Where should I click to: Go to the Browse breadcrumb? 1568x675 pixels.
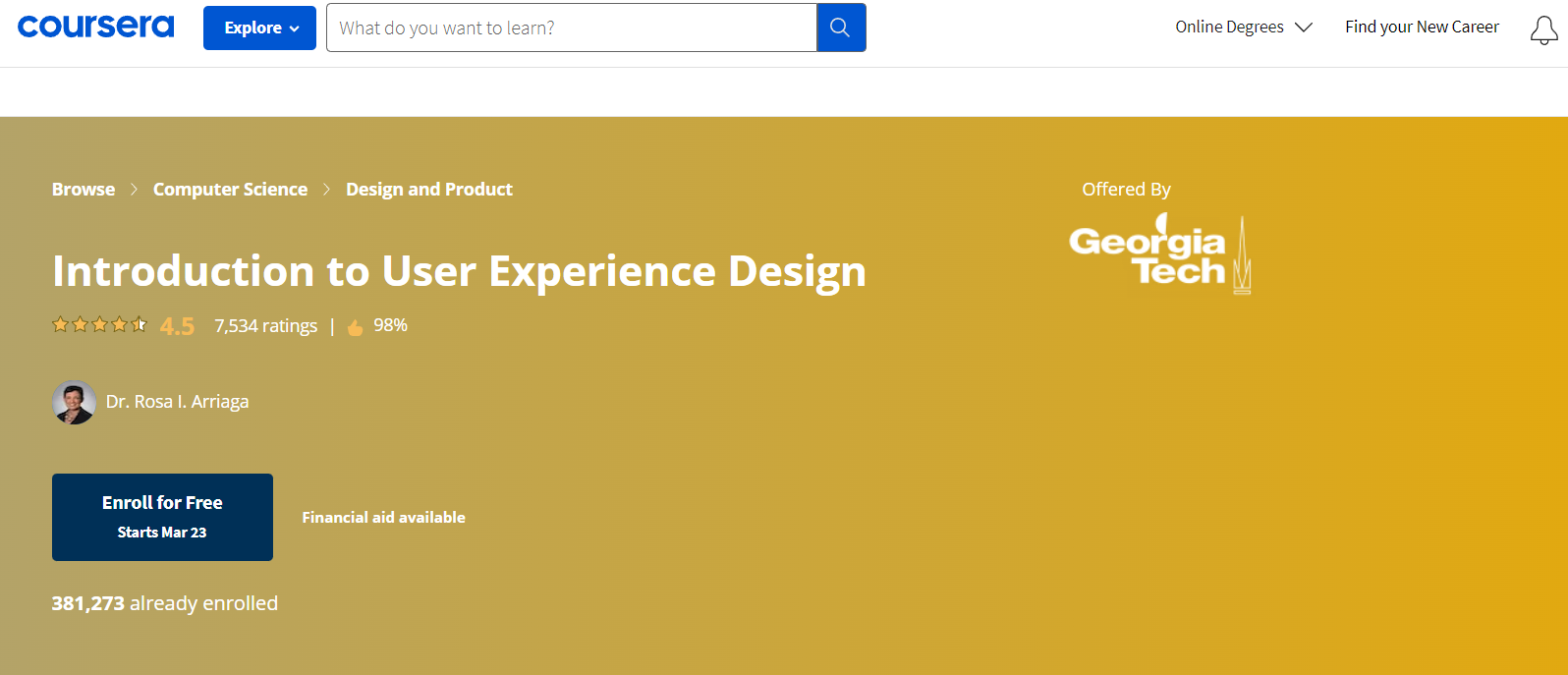tap(84, 190)
